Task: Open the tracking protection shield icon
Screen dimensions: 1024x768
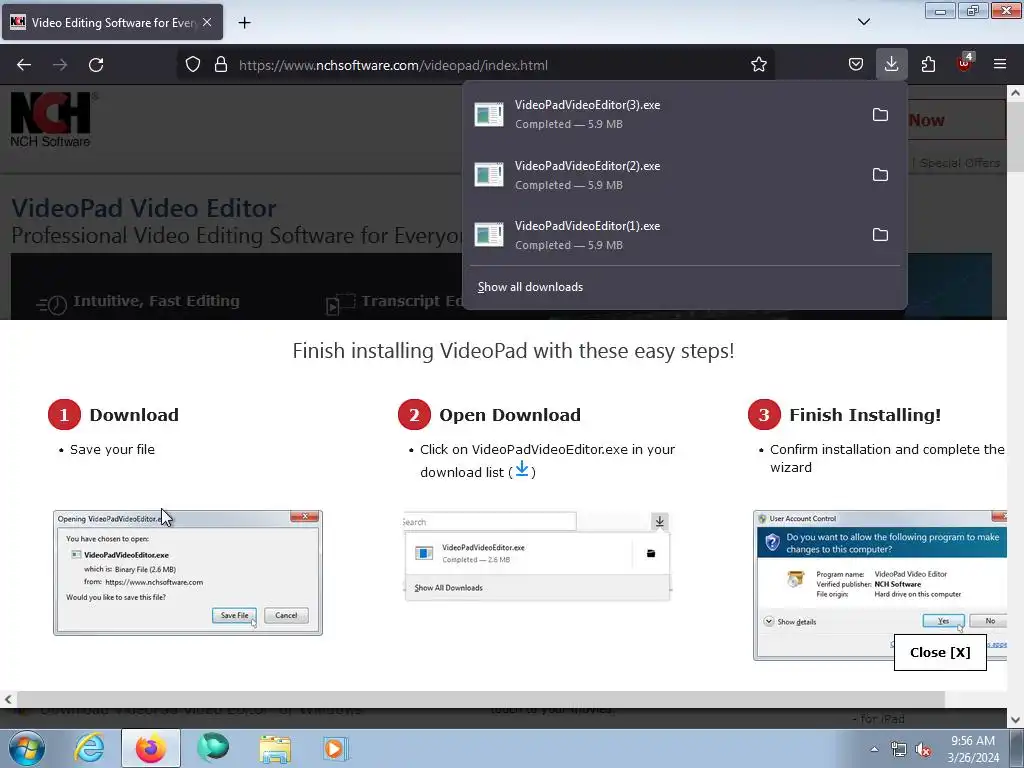Action: tap(193, 65)
